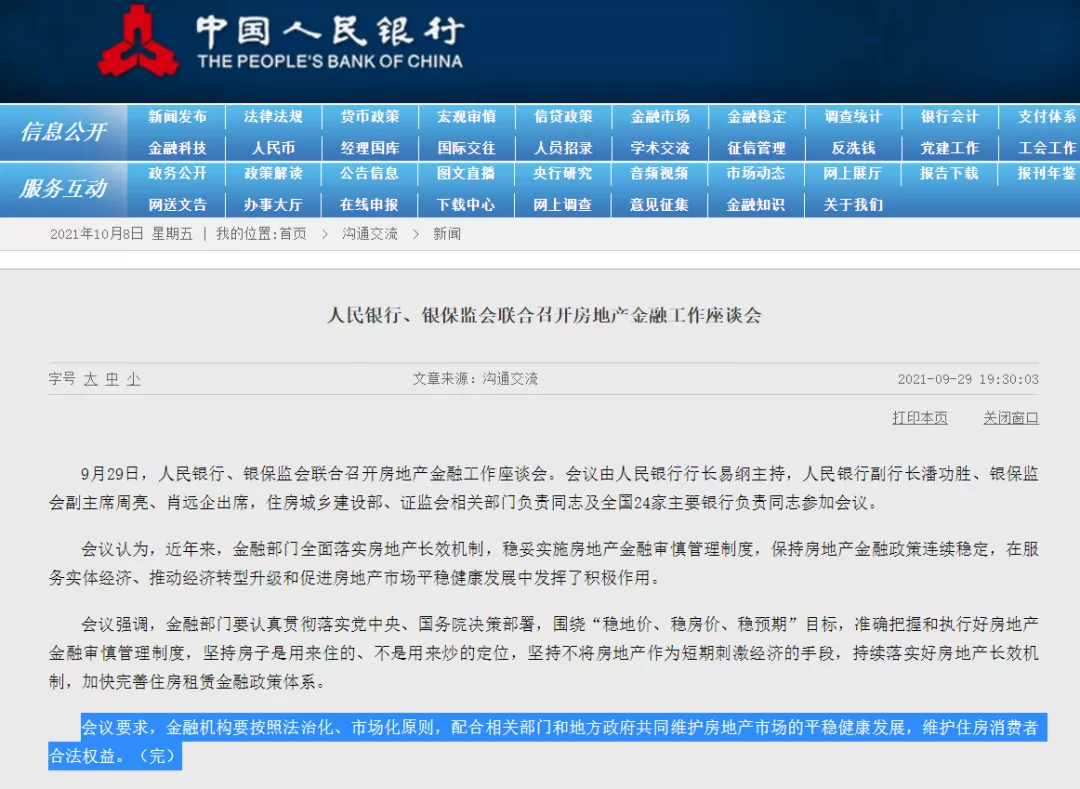Open 征信管理 menu item

(756, 148)
